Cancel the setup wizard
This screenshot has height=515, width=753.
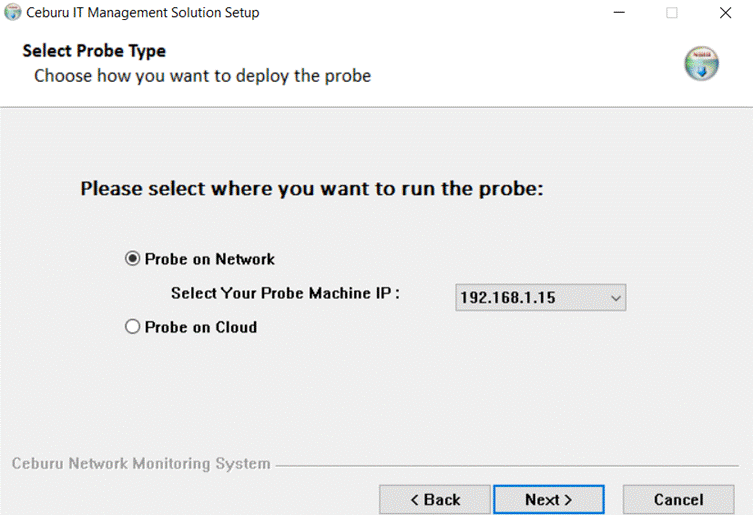pyautogui.click(x=679, y=500)
